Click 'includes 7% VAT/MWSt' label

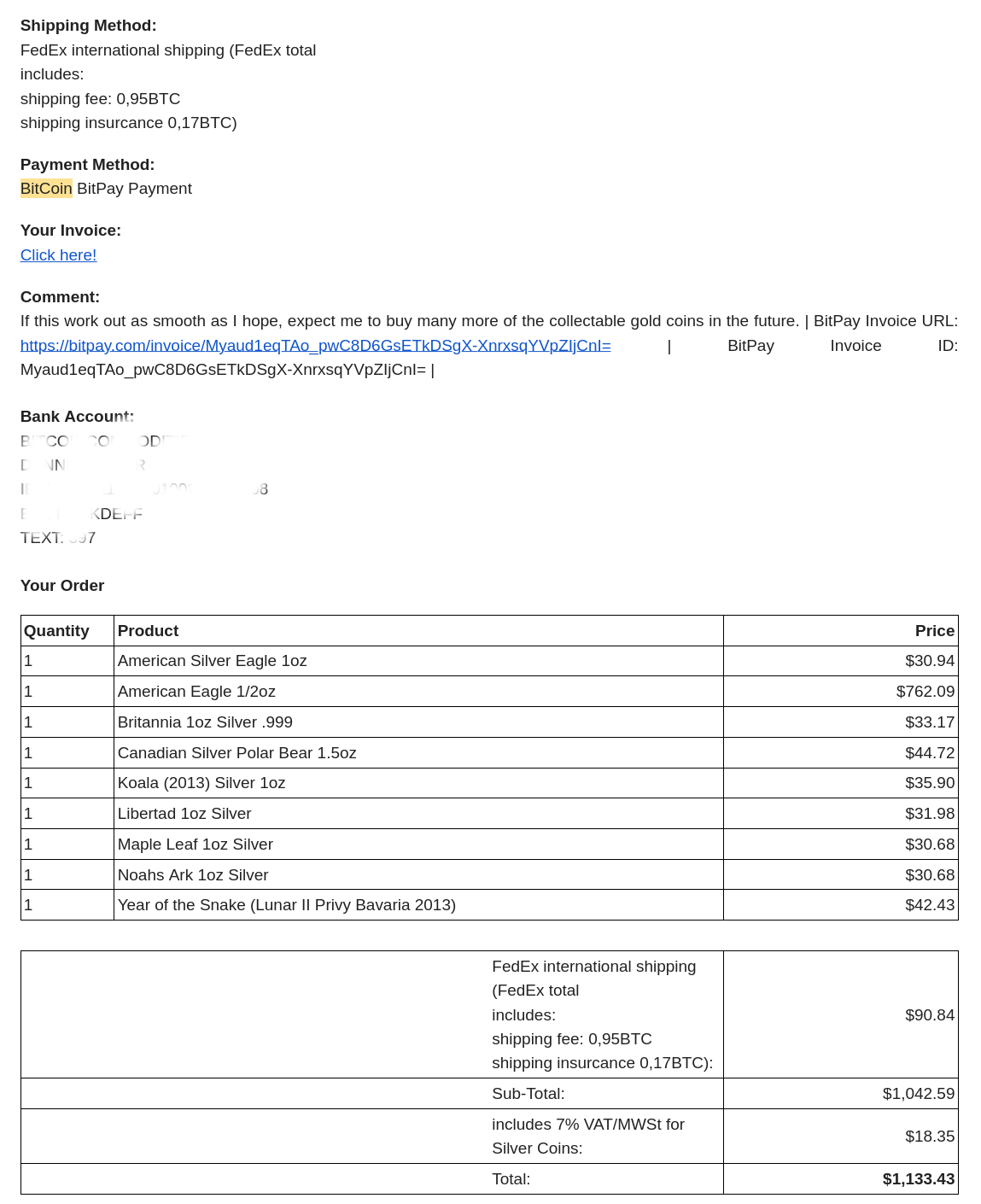coord(588,1137)
